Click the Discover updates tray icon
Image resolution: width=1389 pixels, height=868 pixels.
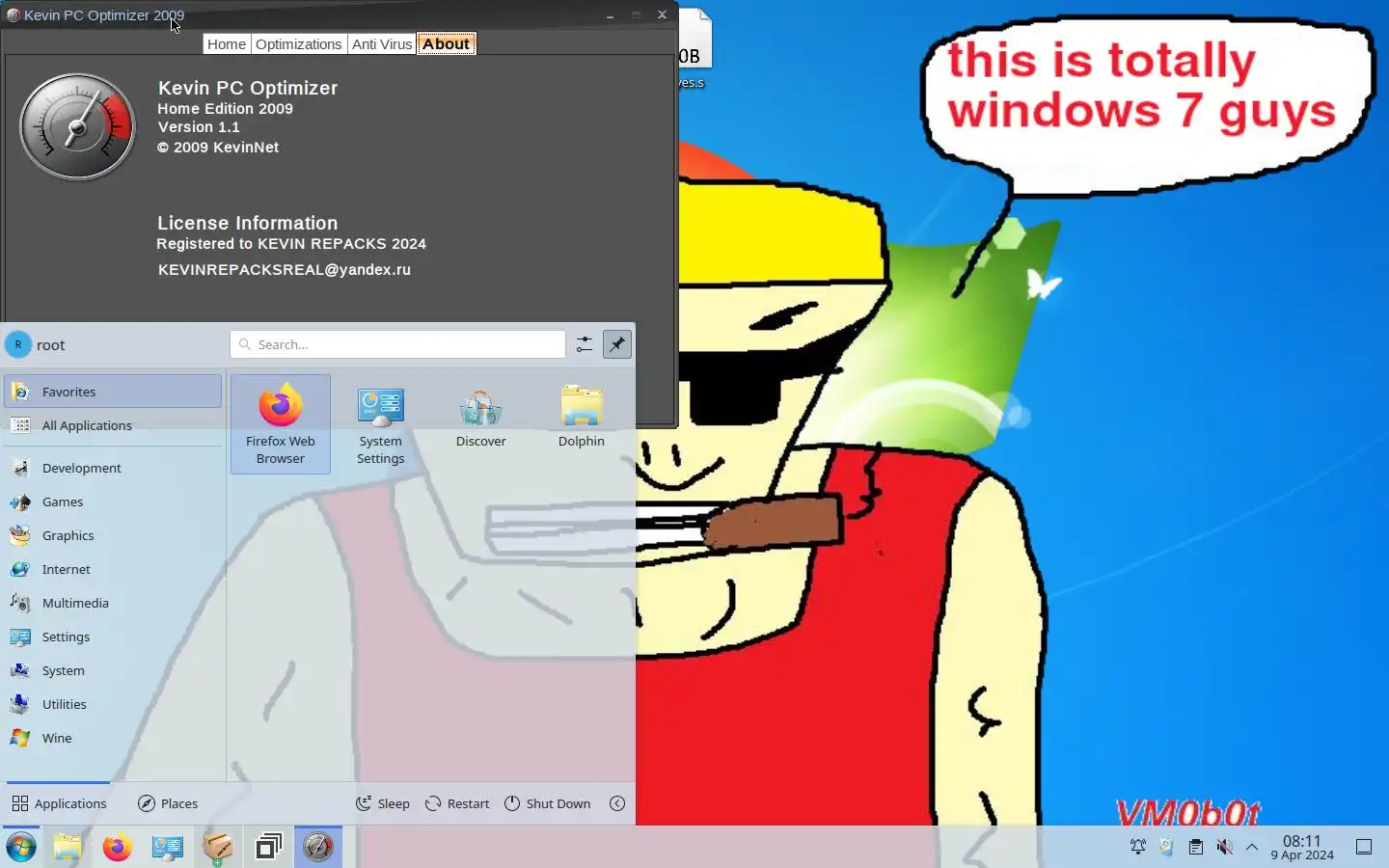(x=1166, y=848)
